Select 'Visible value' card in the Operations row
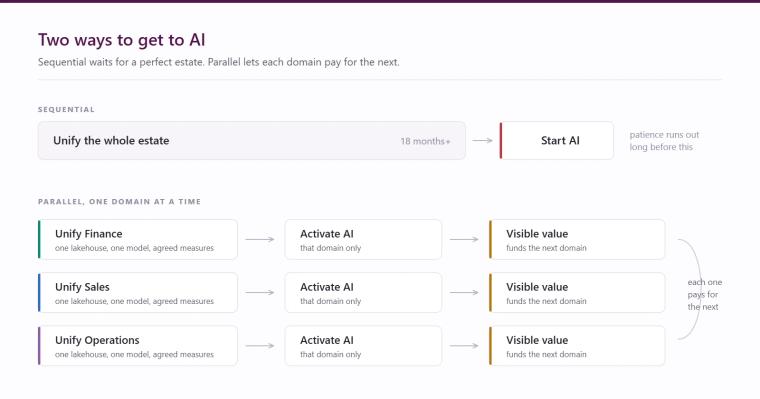The image size is (760, 399). [577, 346]
